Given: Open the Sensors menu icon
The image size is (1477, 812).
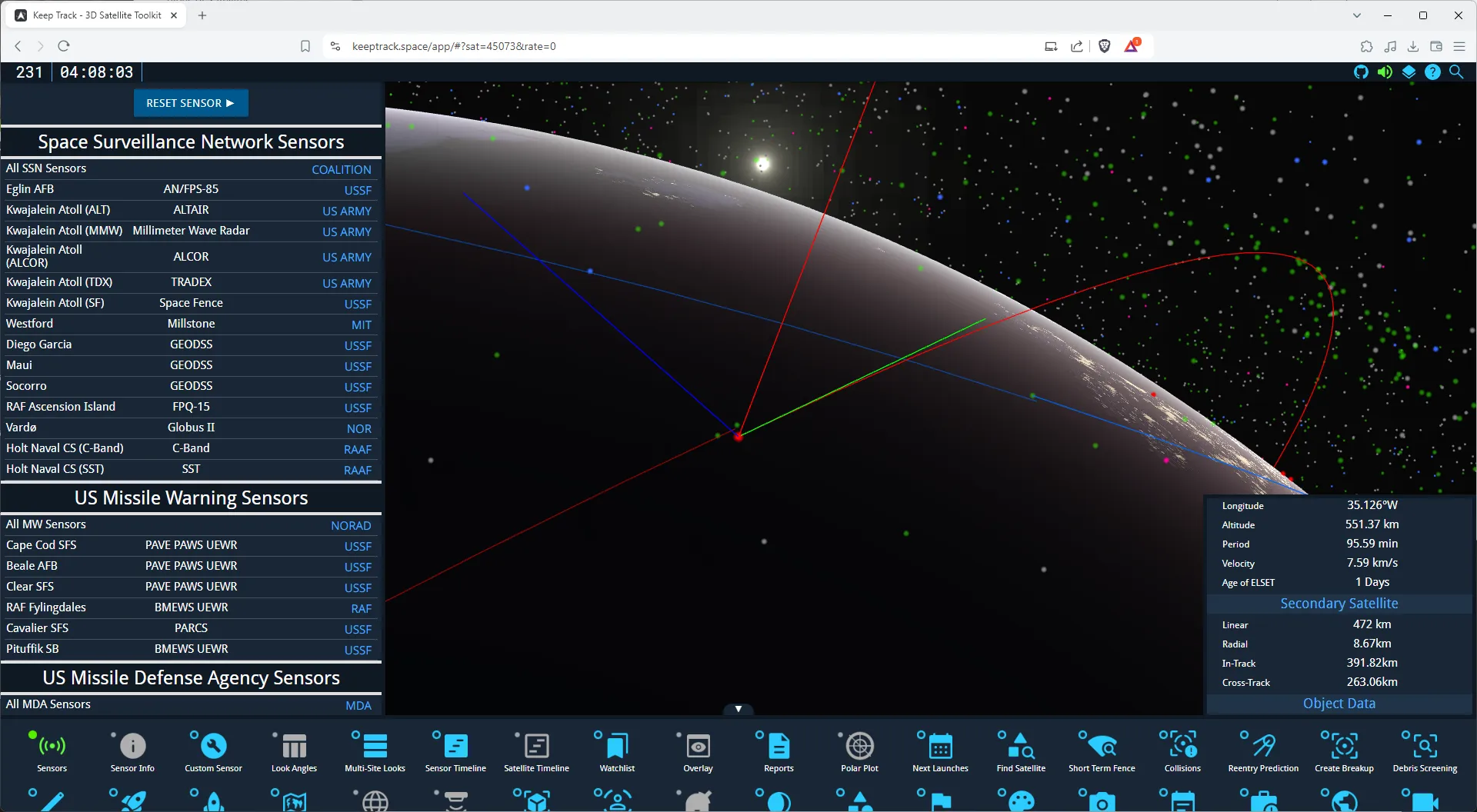Looking at the screenshot, I should pos(52,752).
